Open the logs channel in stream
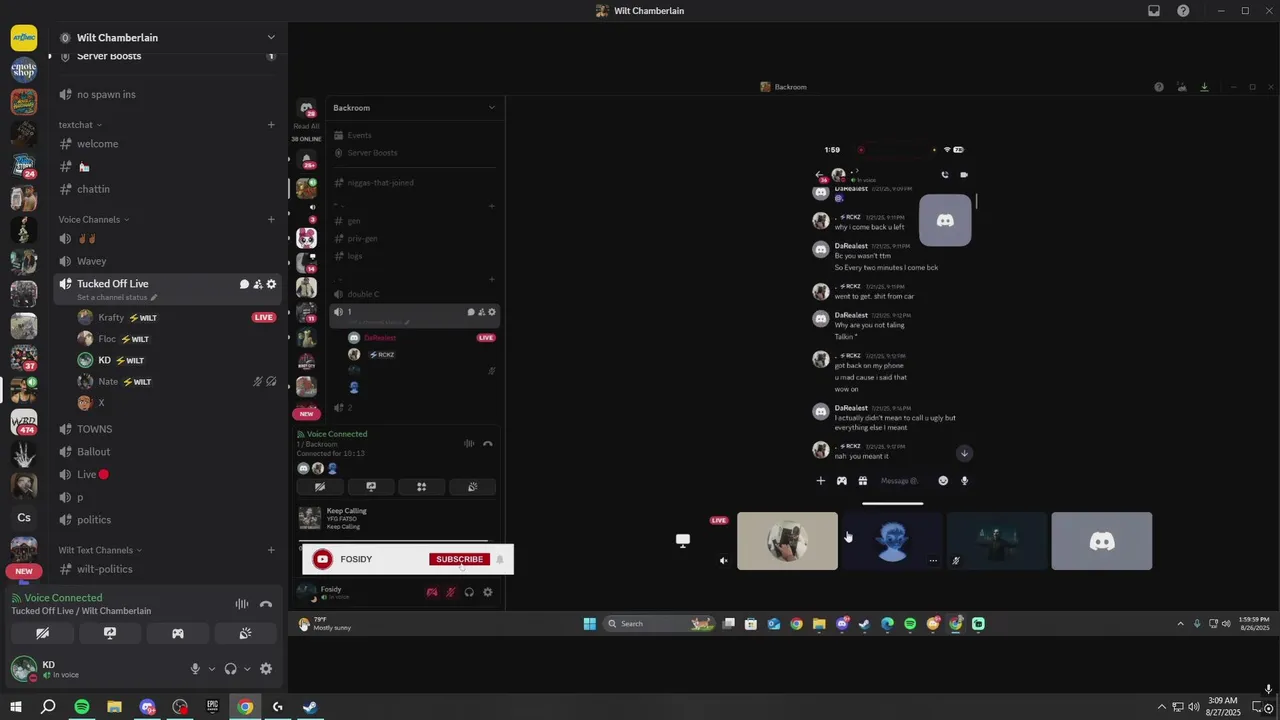The image size is (1280, 720). click(355, 256)
